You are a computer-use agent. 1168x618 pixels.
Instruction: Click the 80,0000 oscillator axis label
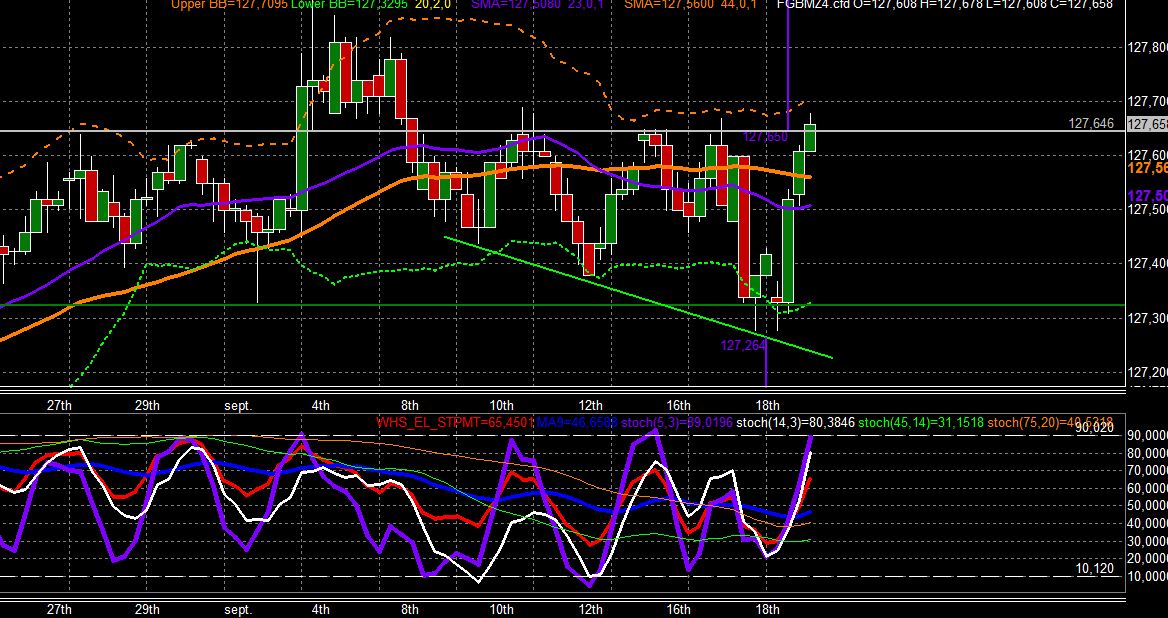(1148, 453)
